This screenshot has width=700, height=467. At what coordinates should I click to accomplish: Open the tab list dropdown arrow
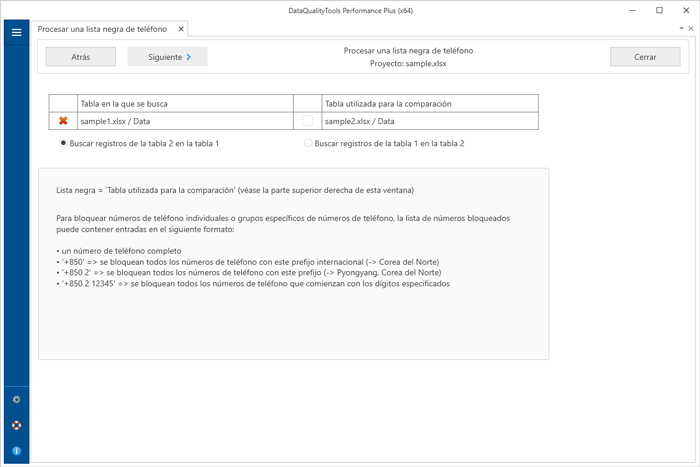click(x=681, y=28)
